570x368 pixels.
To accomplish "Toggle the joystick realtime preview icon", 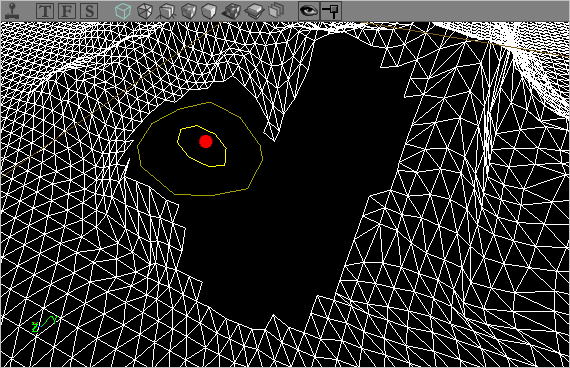I will tap(13, 11).
